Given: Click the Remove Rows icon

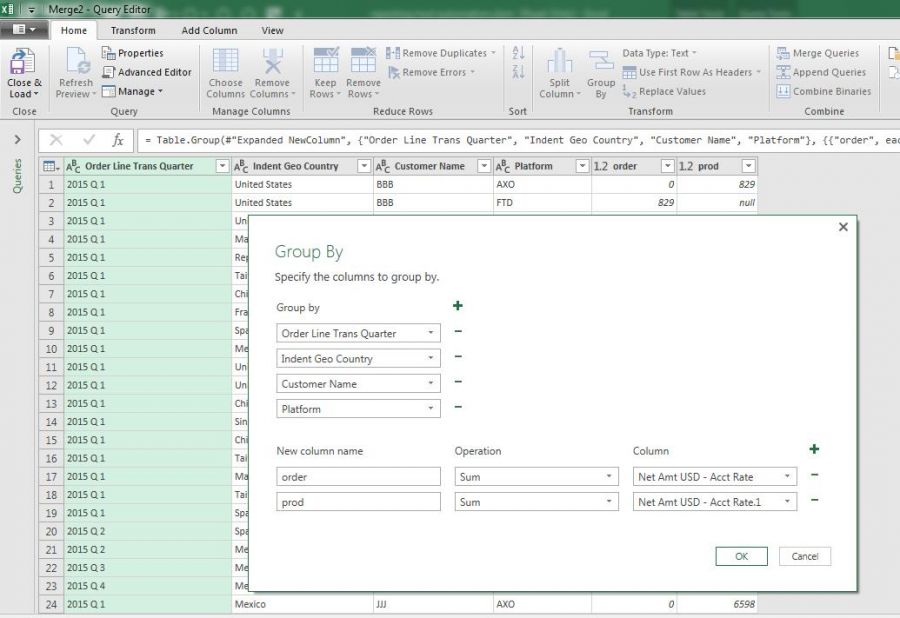Looking at the screenshot, I should pos(363,60).
